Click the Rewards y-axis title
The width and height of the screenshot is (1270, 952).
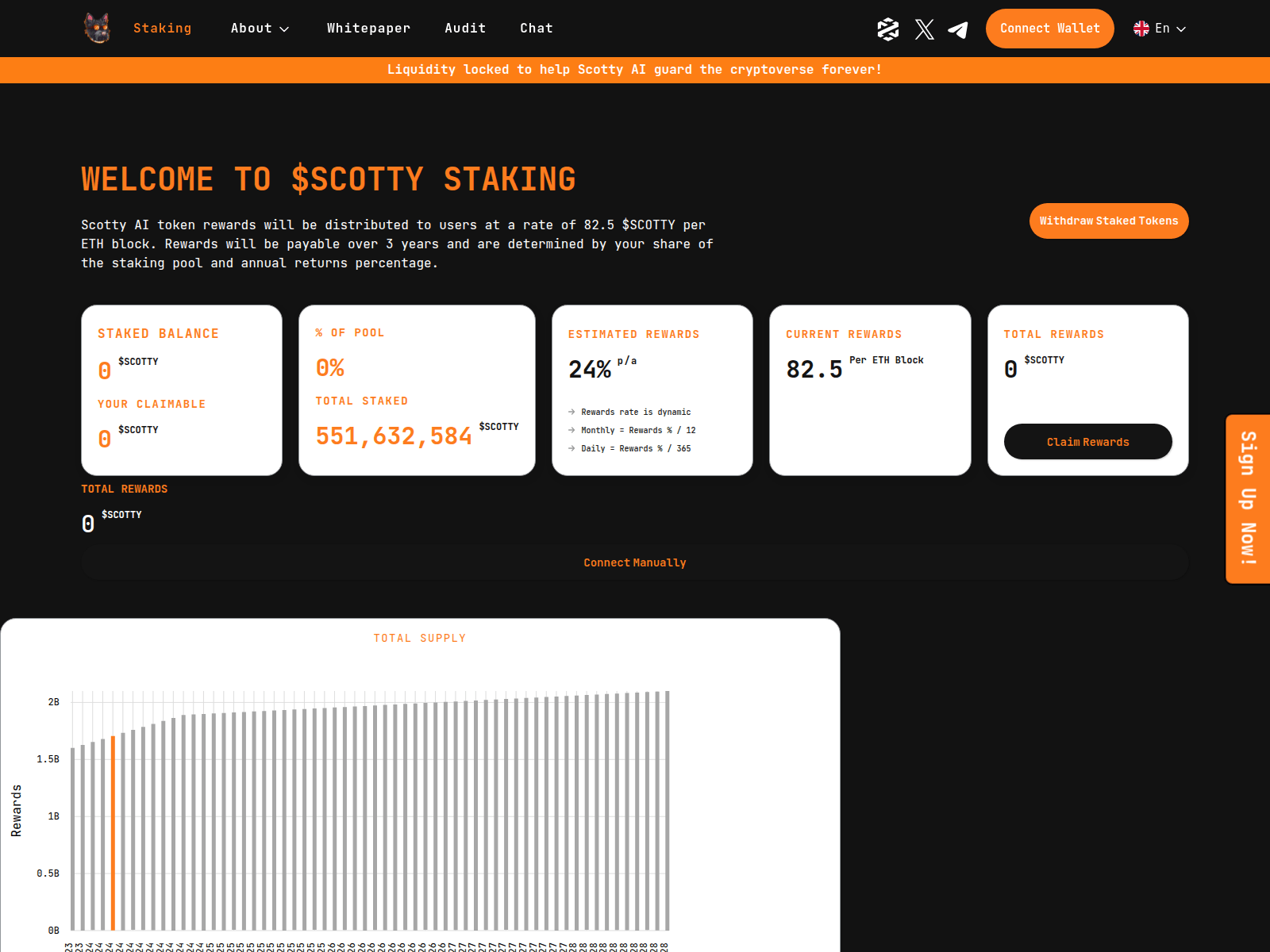(17, 811)
